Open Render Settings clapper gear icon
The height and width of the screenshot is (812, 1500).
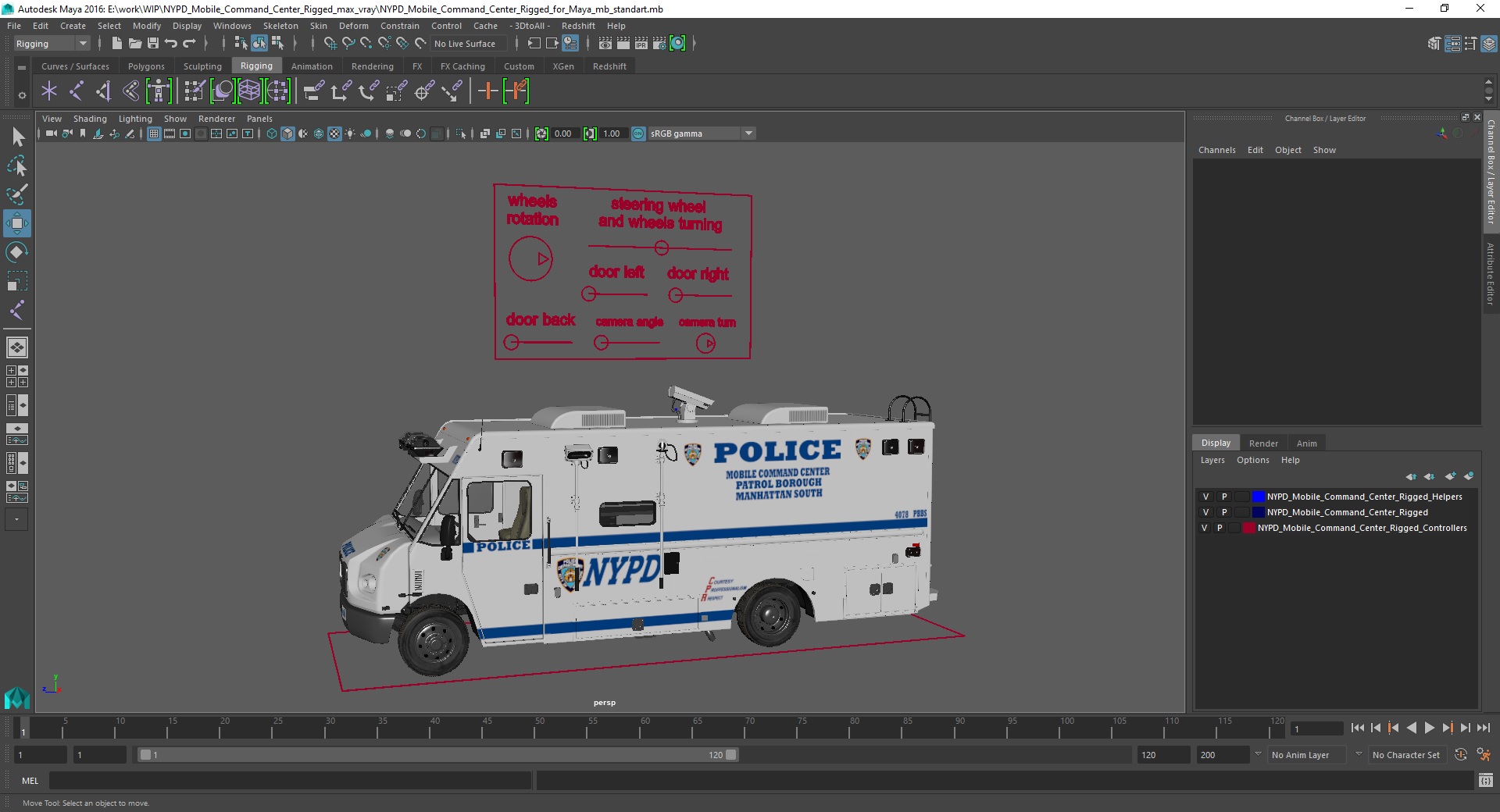(x=659, y=44)
